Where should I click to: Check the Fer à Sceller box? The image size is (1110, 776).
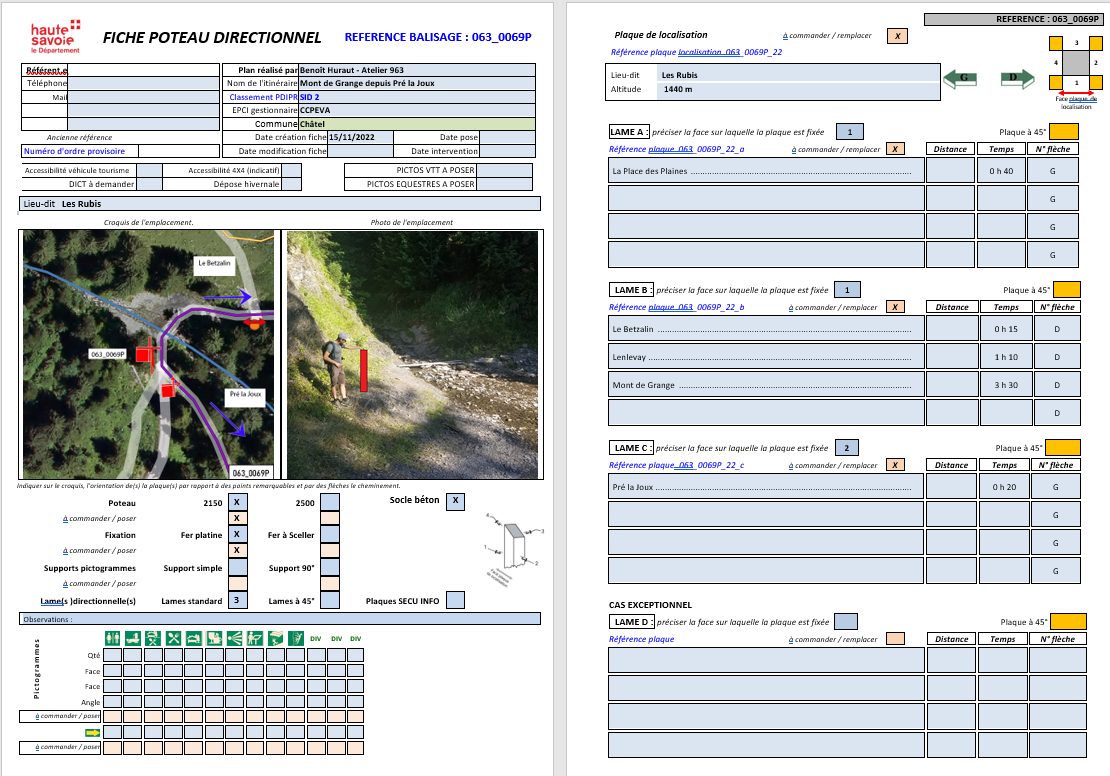tap(329, 535)
